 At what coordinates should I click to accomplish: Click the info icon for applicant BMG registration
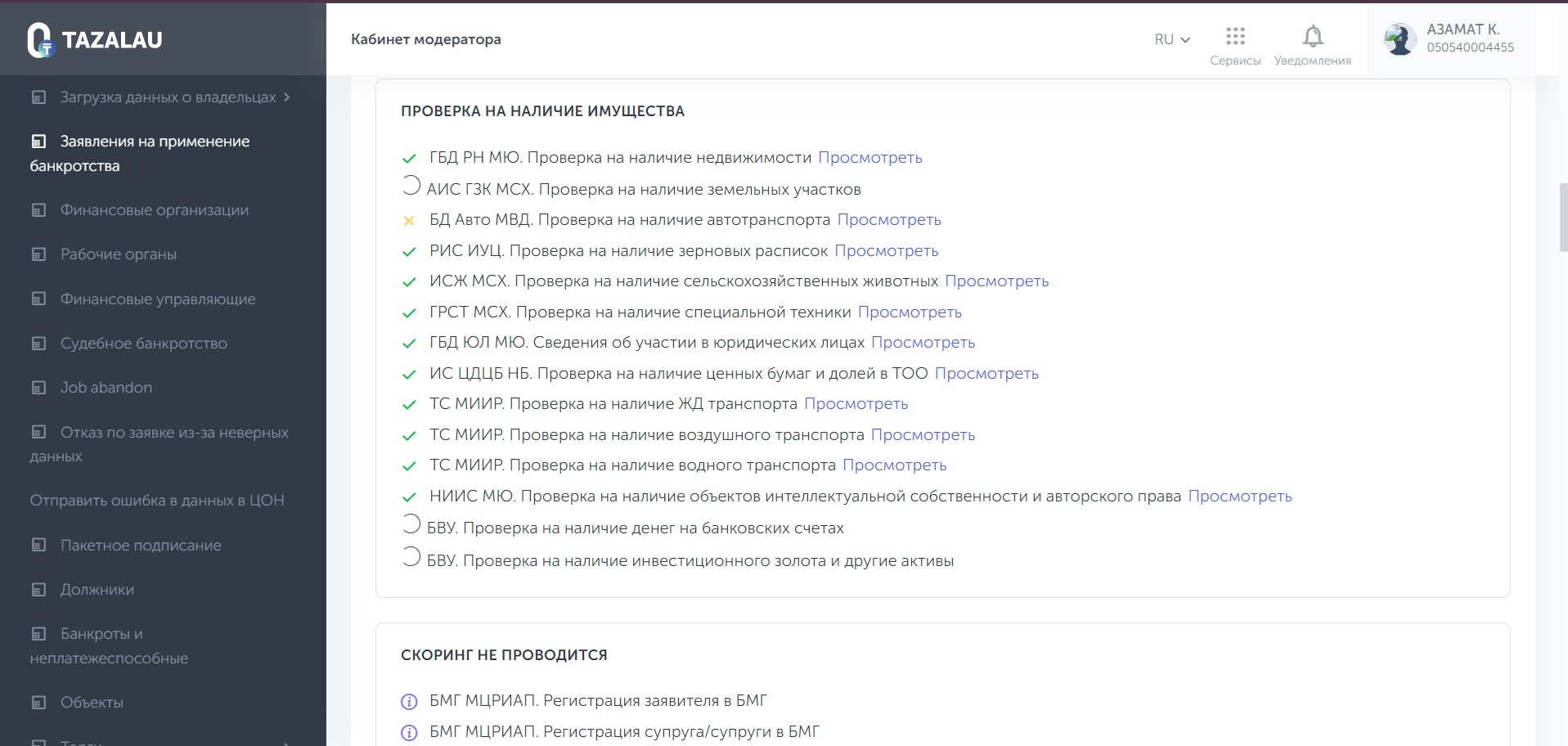[409, 701]
